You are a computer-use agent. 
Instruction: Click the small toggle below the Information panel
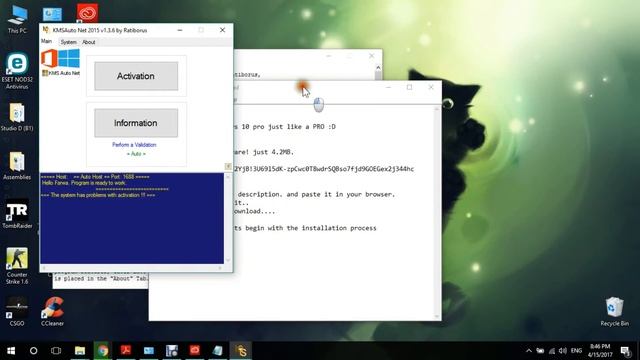click(228, 166)
